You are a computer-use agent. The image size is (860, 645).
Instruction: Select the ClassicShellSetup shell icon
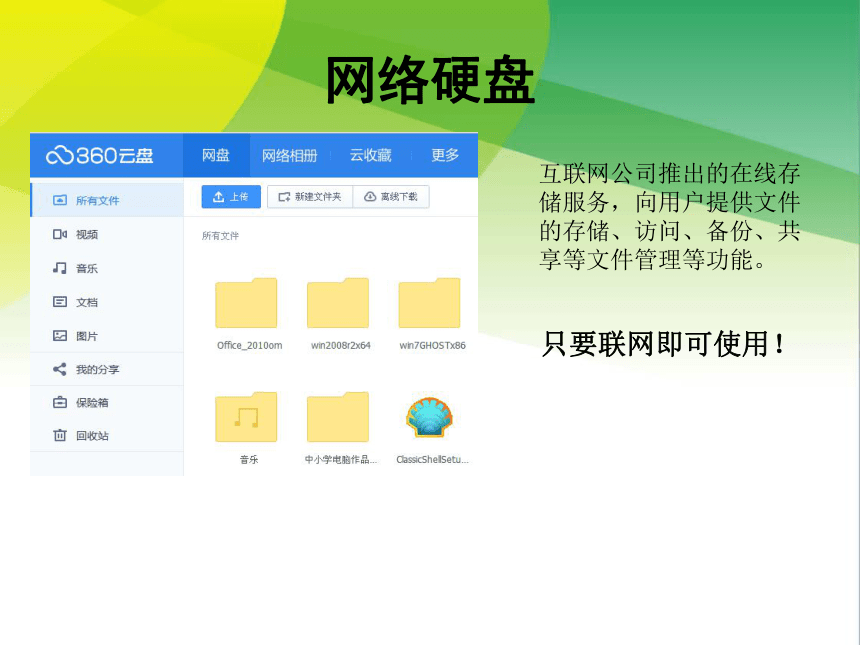pos(429,417)
